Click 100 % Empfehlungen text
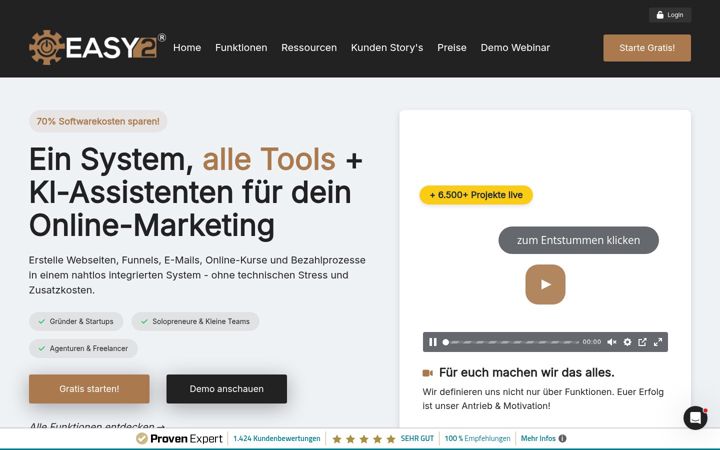The image size is (720, 450). pos(478,439)
